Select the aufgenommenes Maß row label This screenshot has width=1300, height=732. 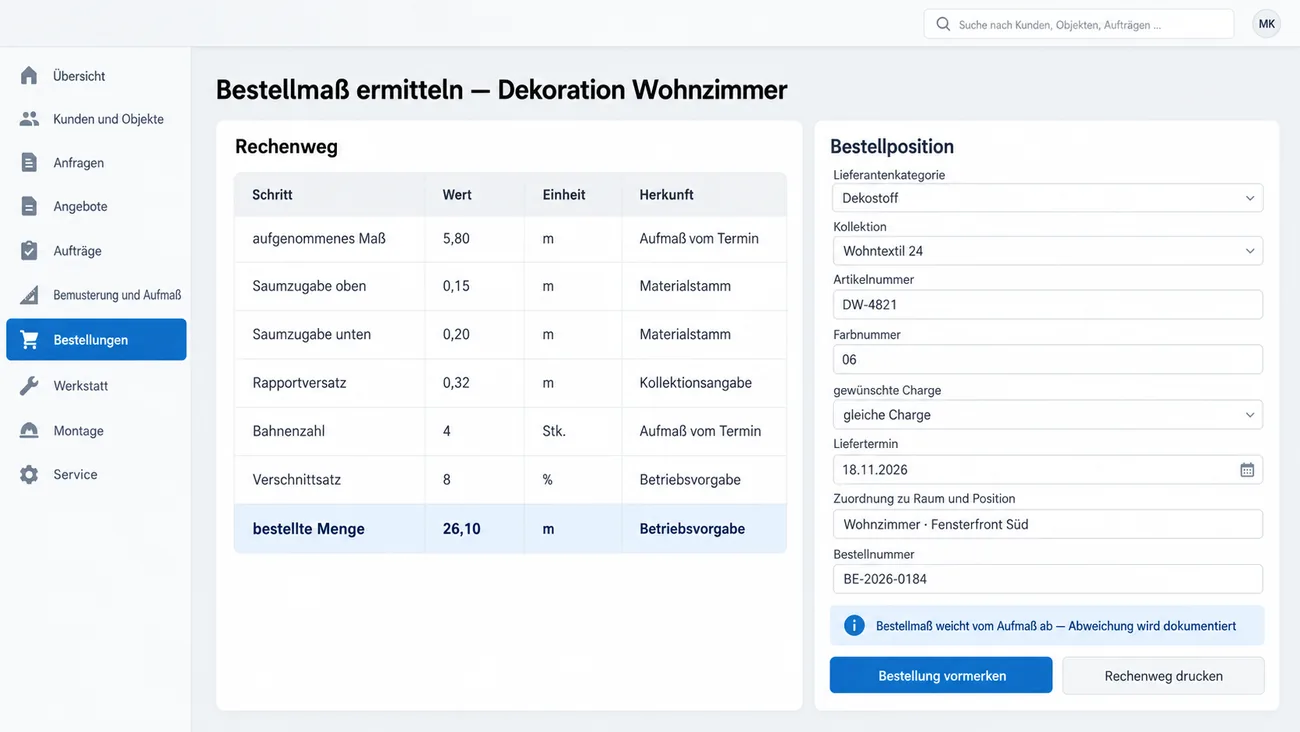pos(319,238)
